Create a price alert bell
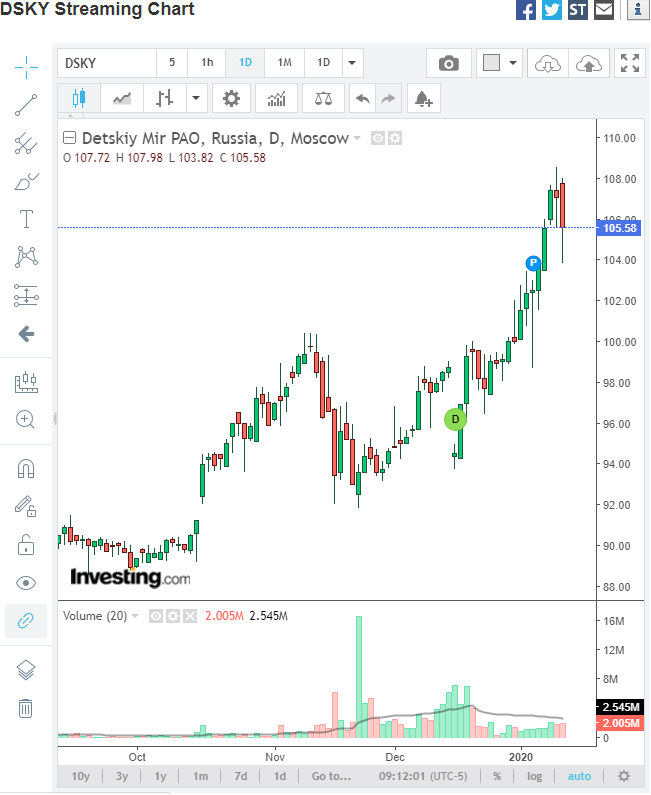The height and width of the screenshot is (795, 651). (x=423, y=98)
